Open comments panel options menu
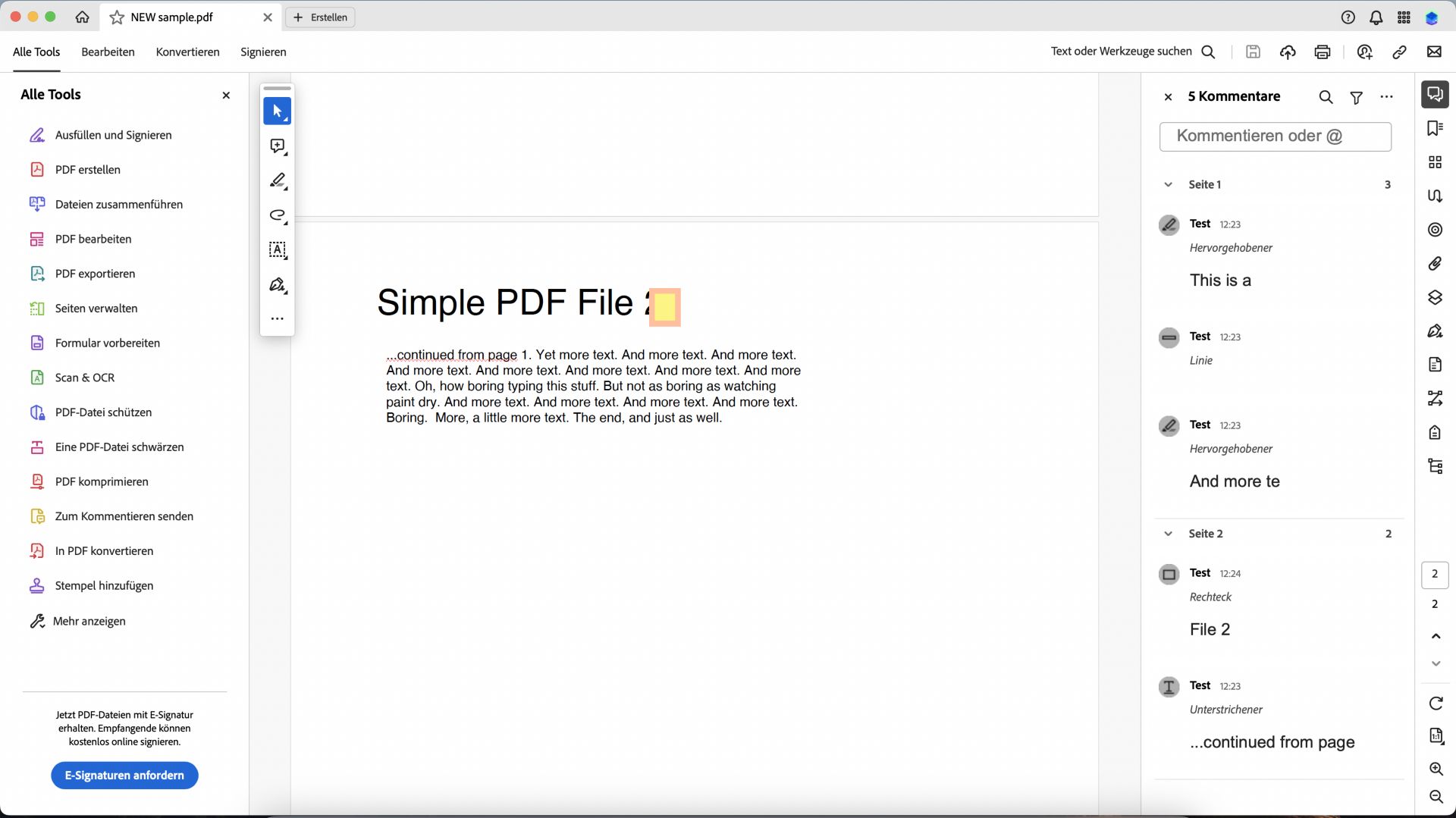The image size is (1456, 818). click(1386, 97)
